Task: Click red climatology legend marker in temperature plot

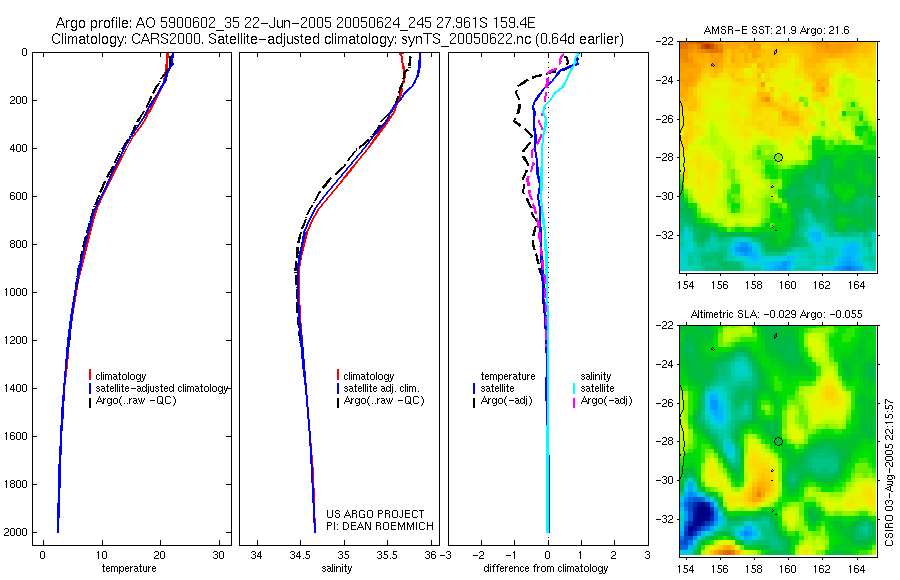Action: pos(90,376)
